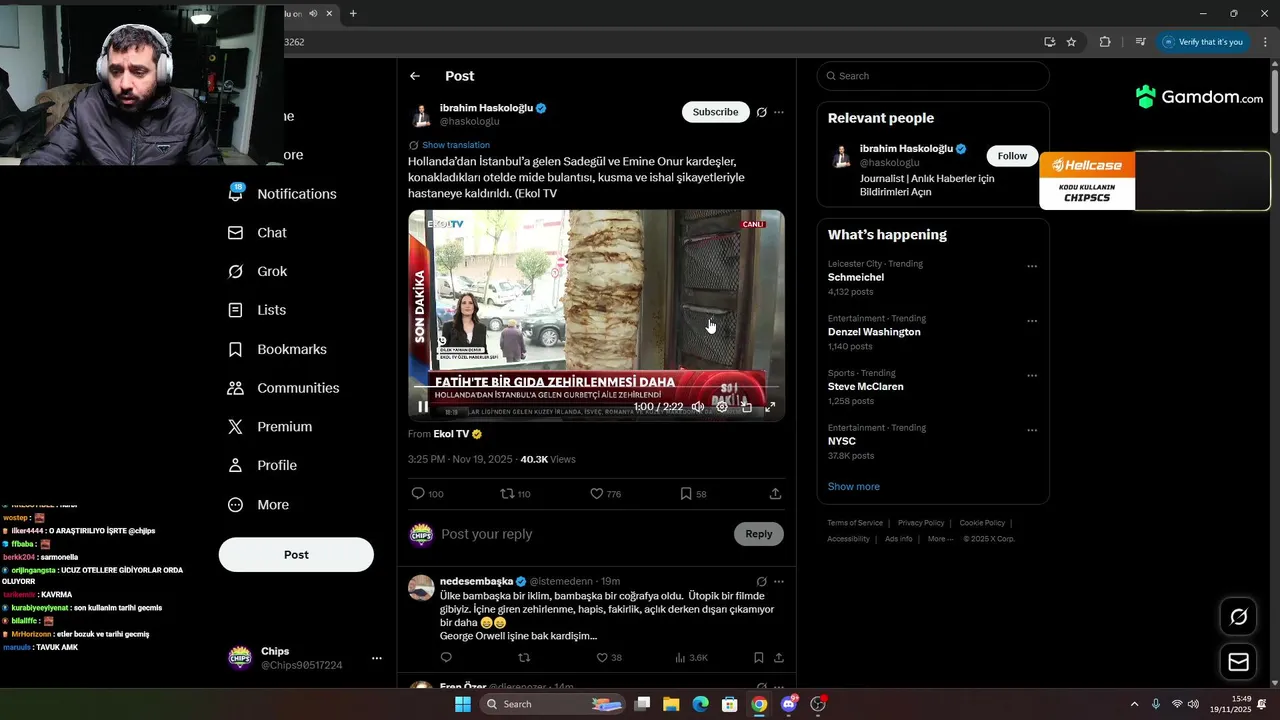Focus the Post your reply field

point(584,534)
